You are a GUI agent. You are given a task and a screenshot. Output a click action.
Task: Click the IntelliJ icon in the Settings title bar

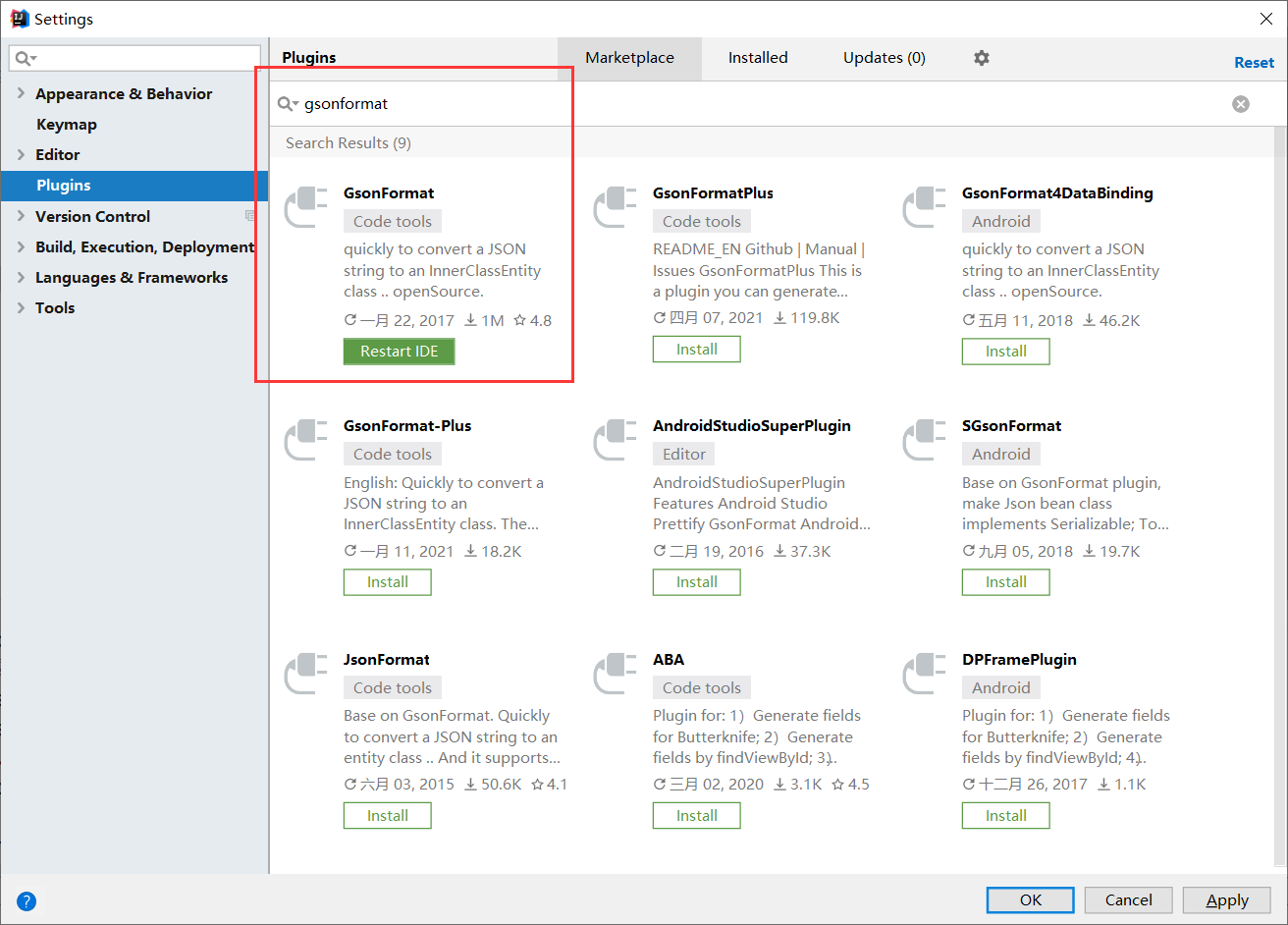point(20,19)
